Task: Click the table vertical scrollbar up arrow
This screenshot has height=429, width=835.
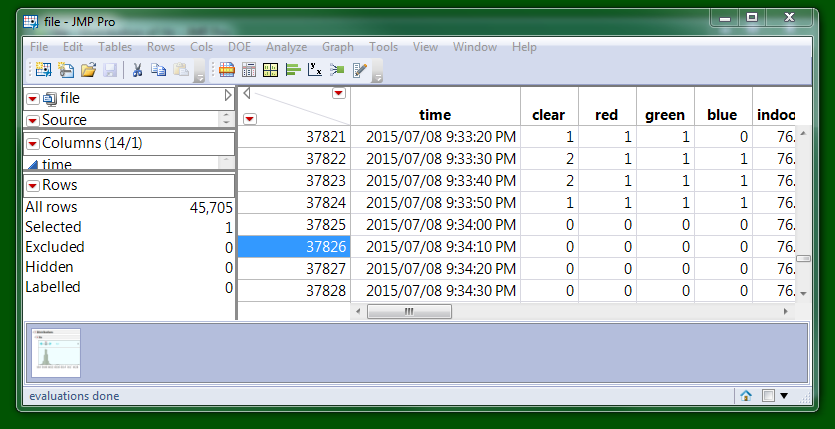Action: tap(804, 133)
